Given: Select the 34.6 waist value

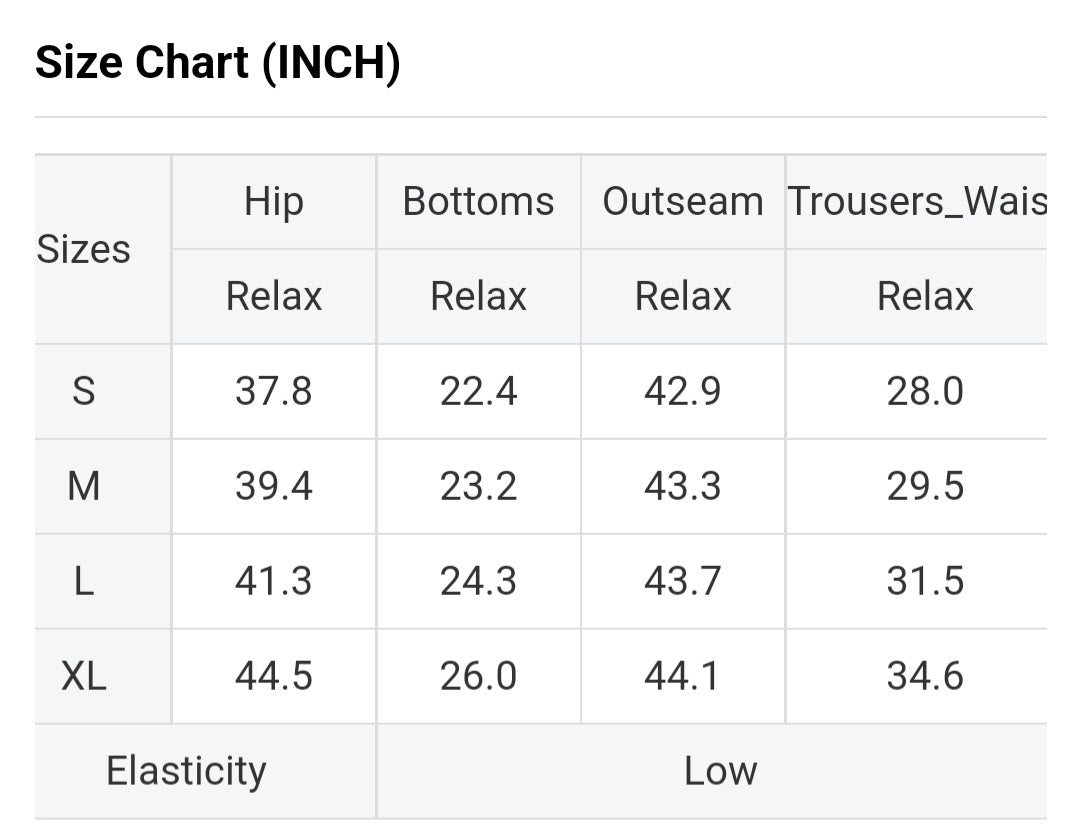Looking at the screenshot, I should point(925,676).
